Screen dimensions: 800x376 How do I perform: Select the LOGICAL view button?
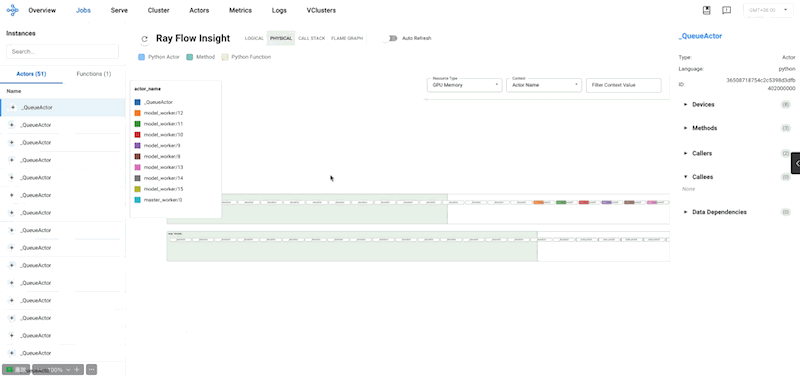pyautogui.click(x=254, y=38)
